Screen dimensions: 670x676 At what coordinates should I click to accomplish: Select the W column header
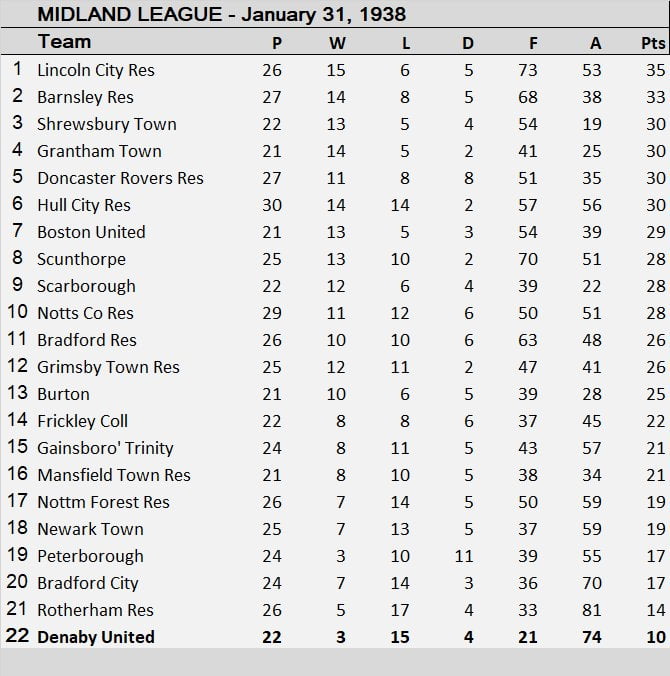(x=337, y=43)
